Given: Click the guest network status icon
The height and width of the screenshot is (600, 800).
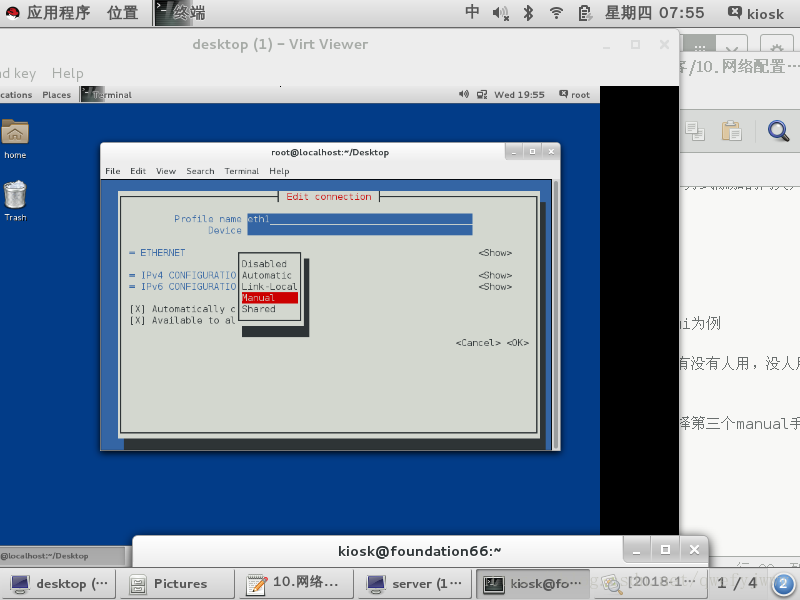Looking at the screenshot, I should pos(482,94).
